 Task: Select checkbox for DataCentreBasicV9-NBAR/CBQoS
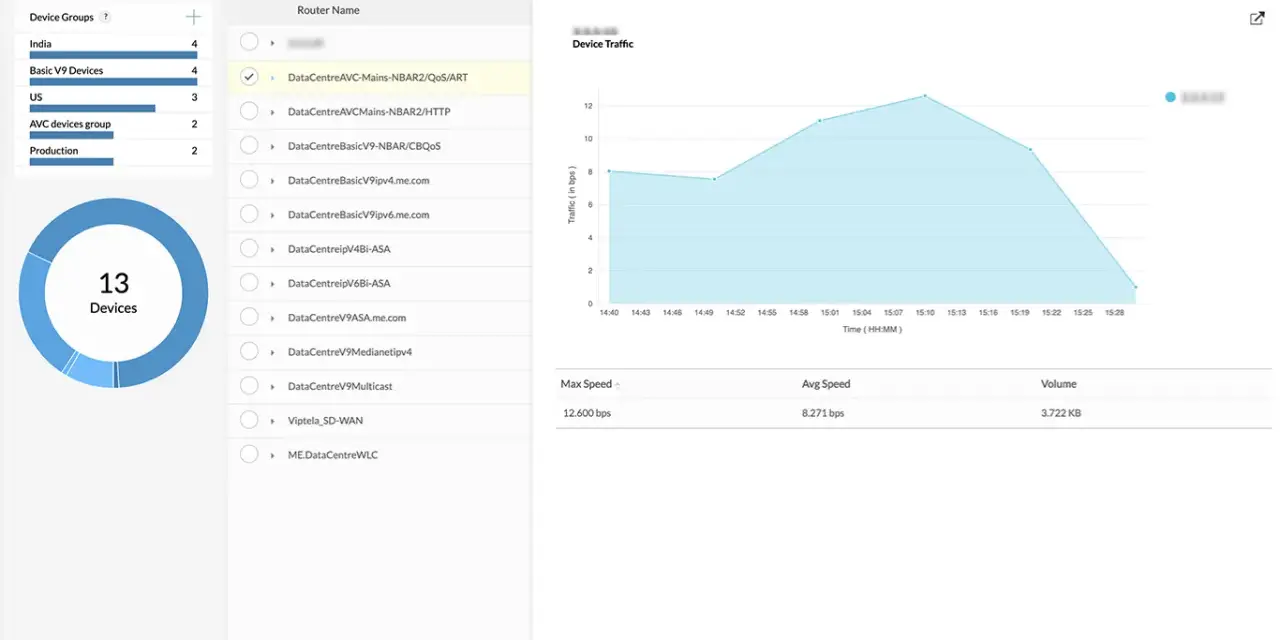249,146
